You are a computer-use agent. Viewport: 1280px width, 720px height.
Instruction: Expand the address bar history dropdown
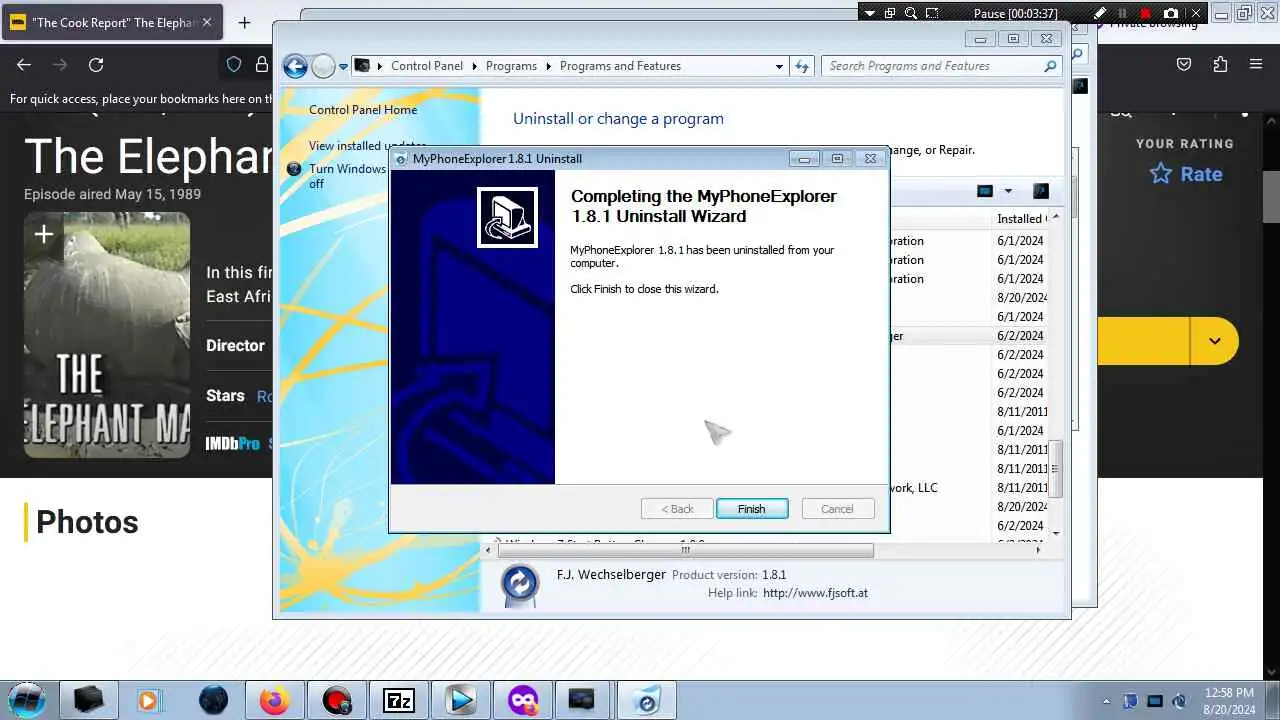click(779, 66)
